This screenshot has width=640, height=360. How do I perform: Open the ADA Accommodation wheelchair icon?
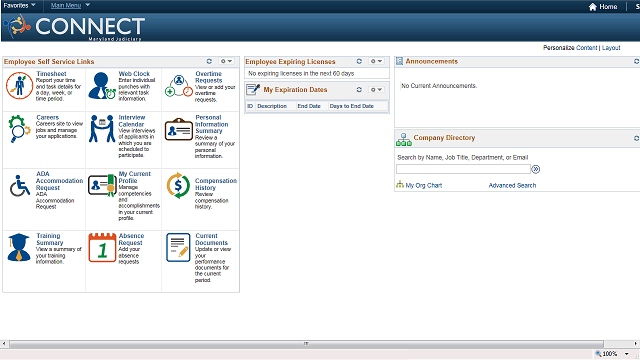tap(20, 186)
